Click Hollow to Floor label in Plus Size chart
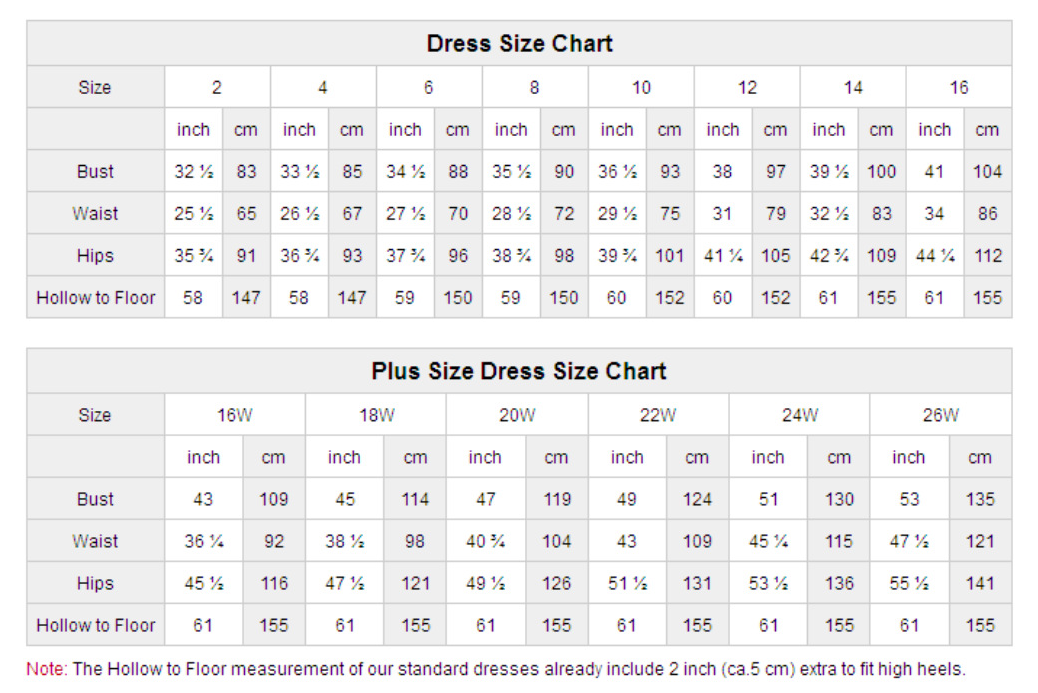Image resolution: width=1038 pixels, height=693 pixels. pos(95,625)
